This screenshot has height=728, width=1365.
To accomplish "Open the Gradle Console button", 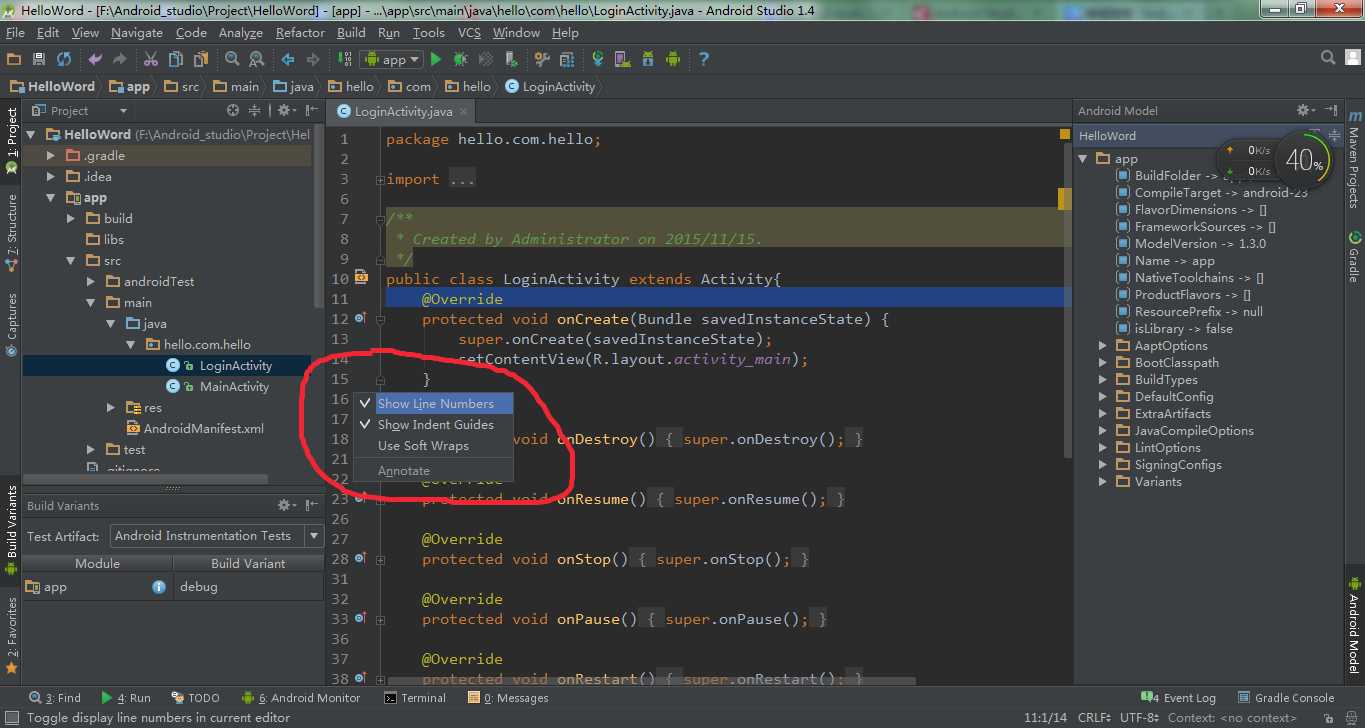I will 1286,698.
